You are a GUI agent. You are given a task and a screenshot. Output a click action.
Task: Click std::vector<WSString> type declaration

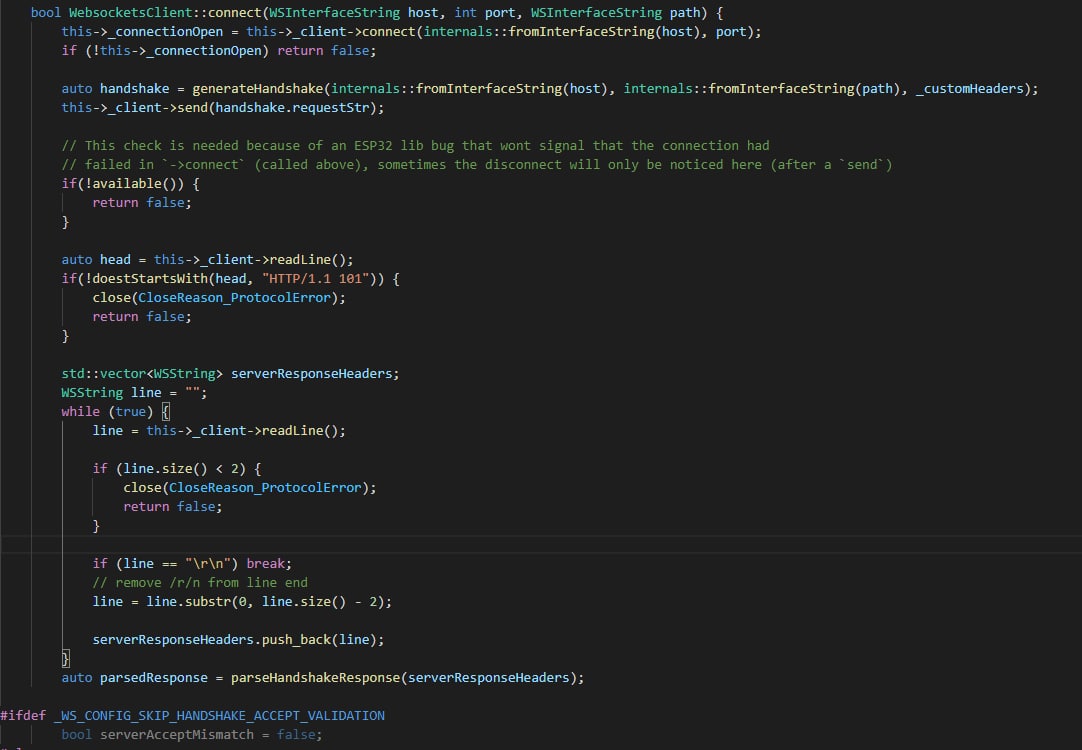click(x=142, y=373)
